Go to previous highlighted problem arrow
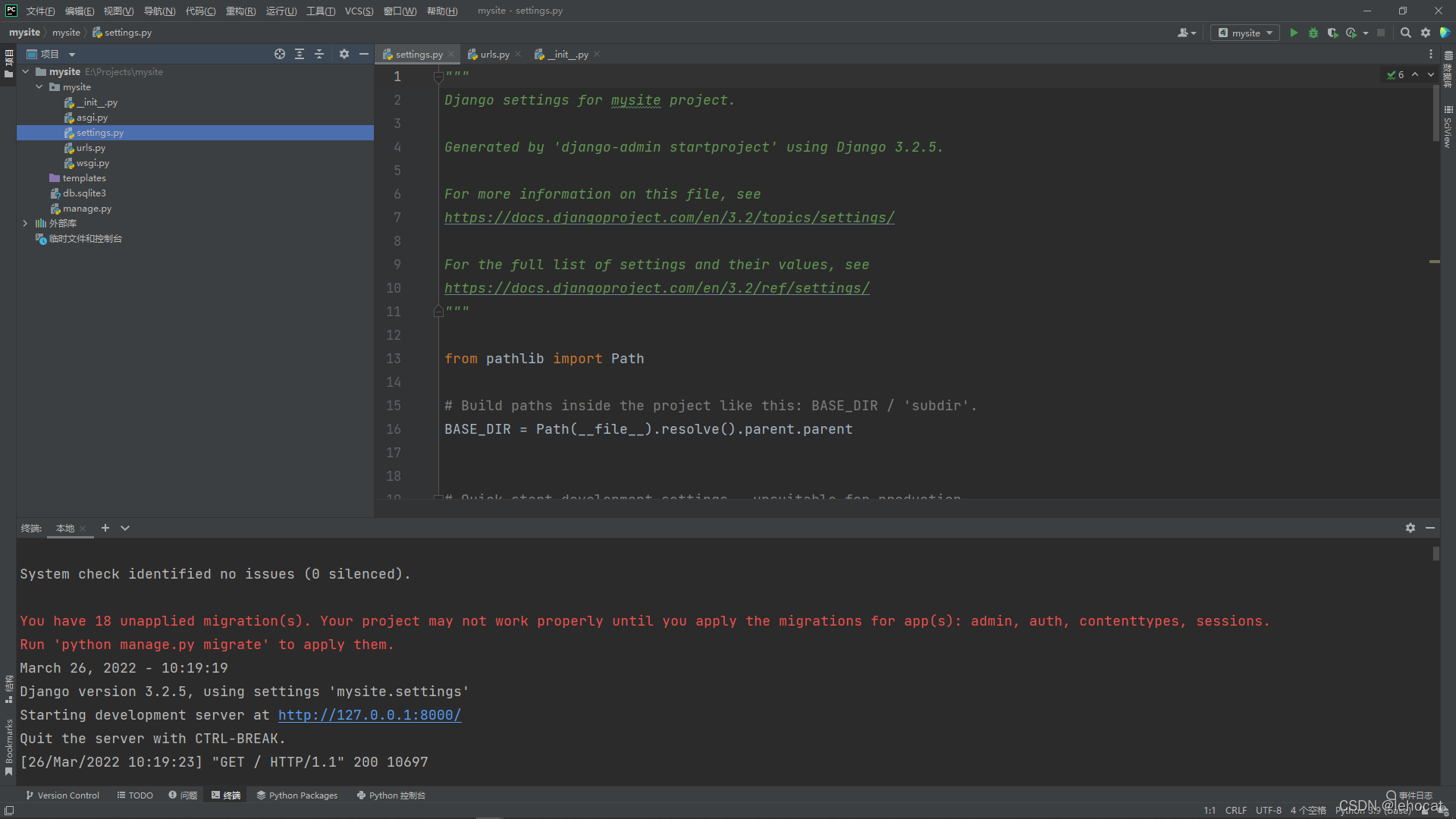Screen dimensions: 1456x819 [x=1415, y=74]
